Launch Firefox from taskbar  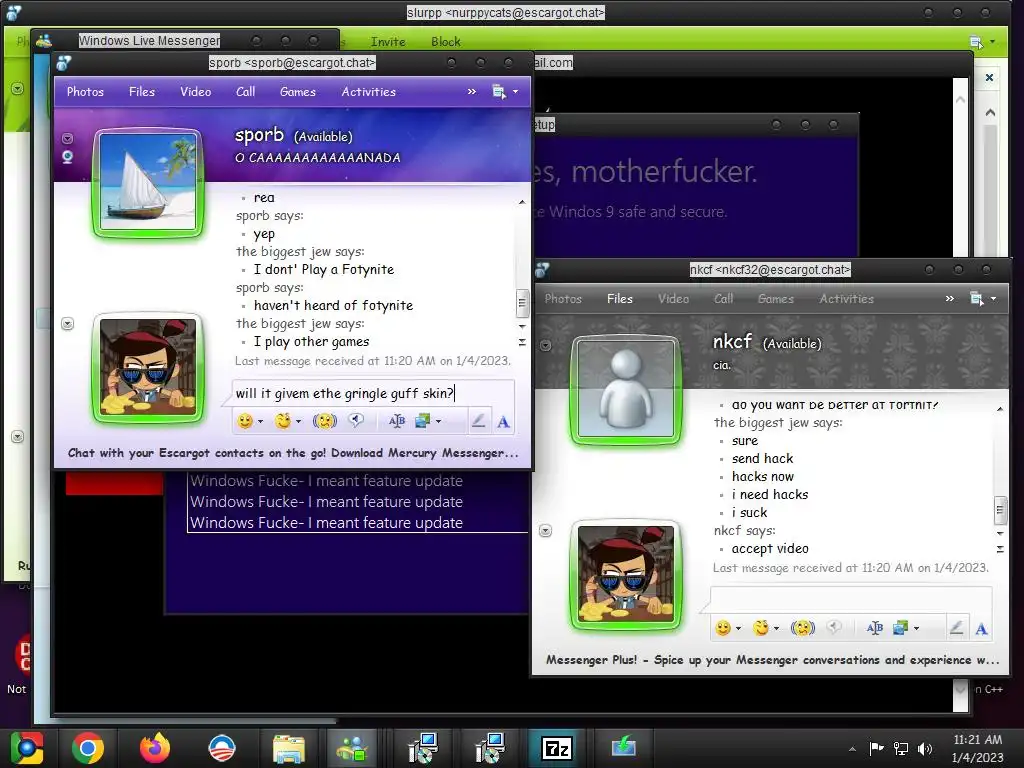(x=155, y=748)
